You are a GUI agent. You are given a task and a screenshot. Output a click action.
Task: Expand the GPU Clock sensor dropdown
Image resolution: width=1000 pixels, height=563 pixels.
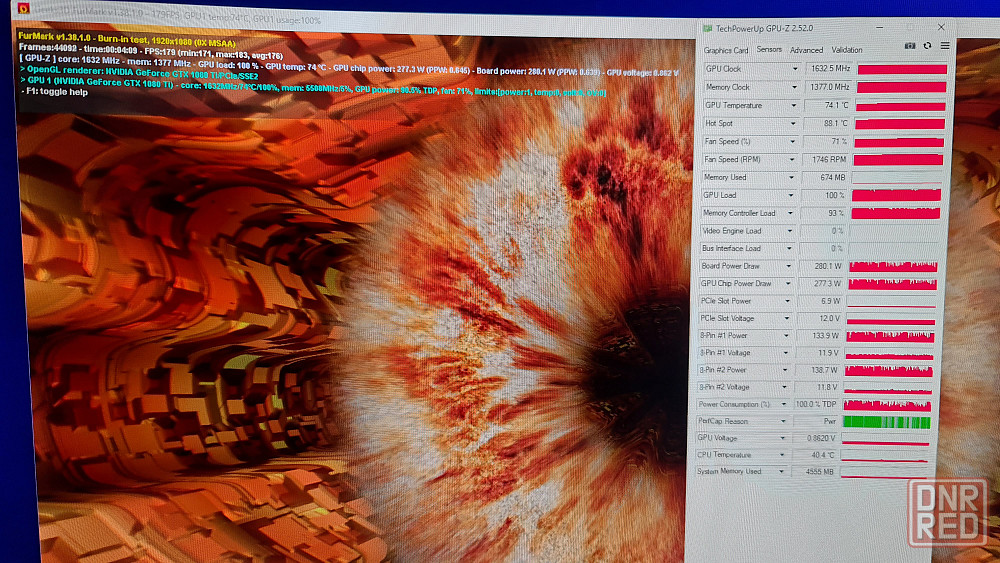[795, 69]
